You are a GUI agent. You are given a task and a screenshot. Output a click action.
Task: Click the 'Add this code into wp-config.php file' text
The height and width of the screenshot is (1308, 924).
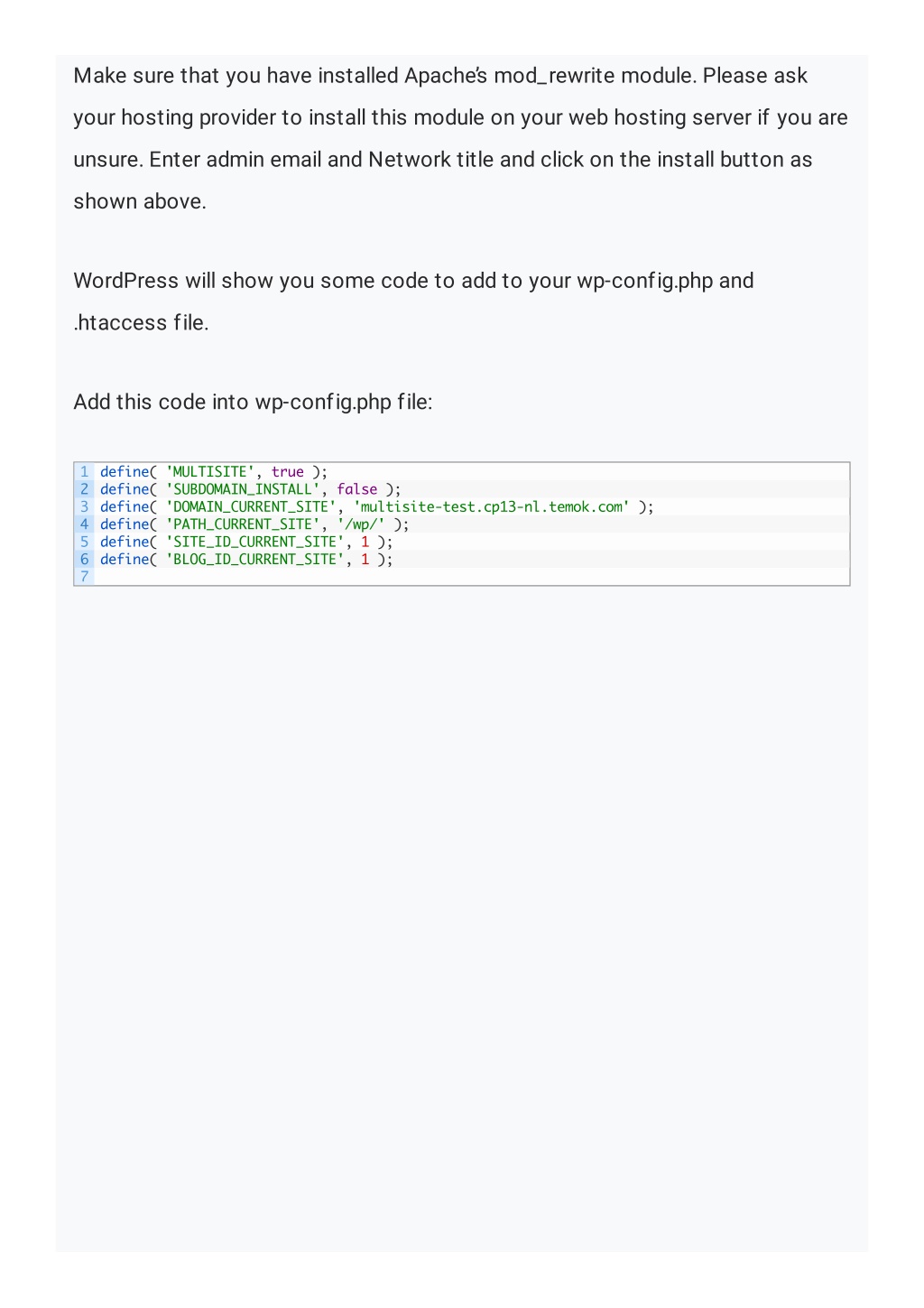[x=253, y=403]
